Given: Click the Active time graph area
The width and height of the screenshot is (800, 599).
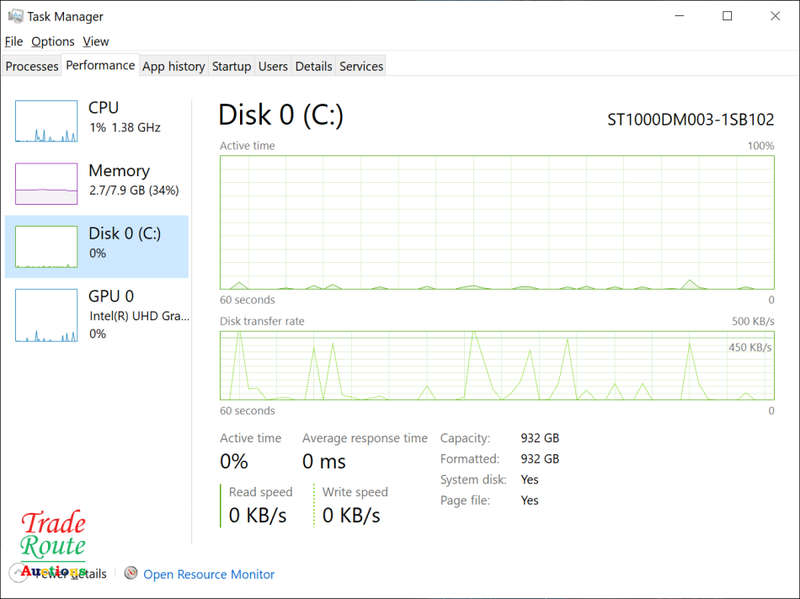Looking at the screenshot, I should click(x=497, y=222).
